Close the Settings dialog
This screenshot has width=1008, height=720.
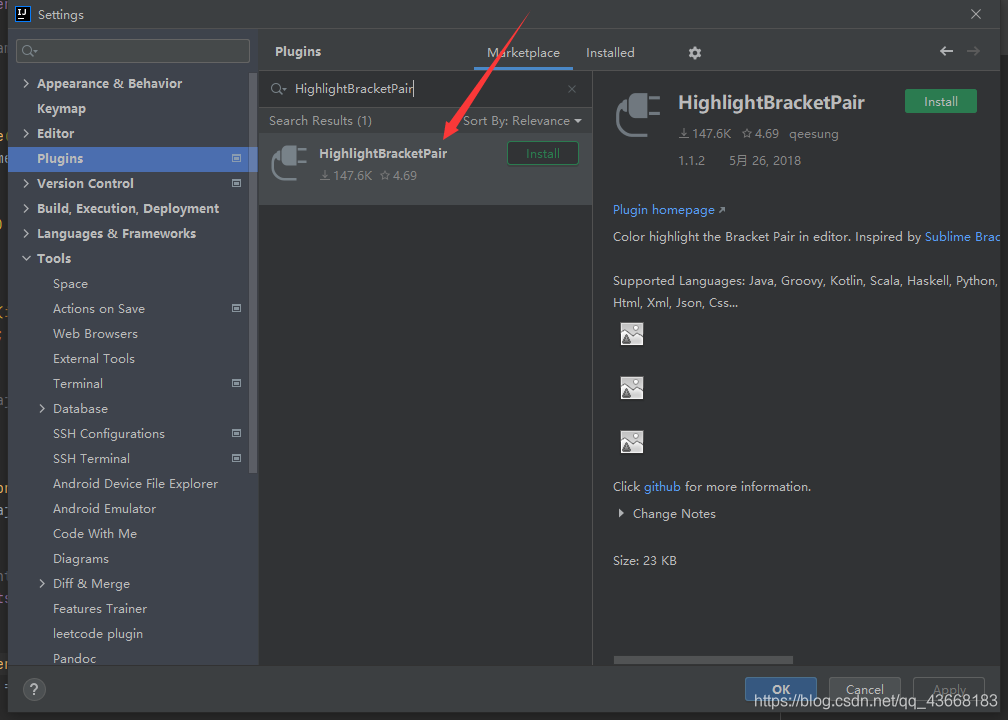tap(976, 14)
